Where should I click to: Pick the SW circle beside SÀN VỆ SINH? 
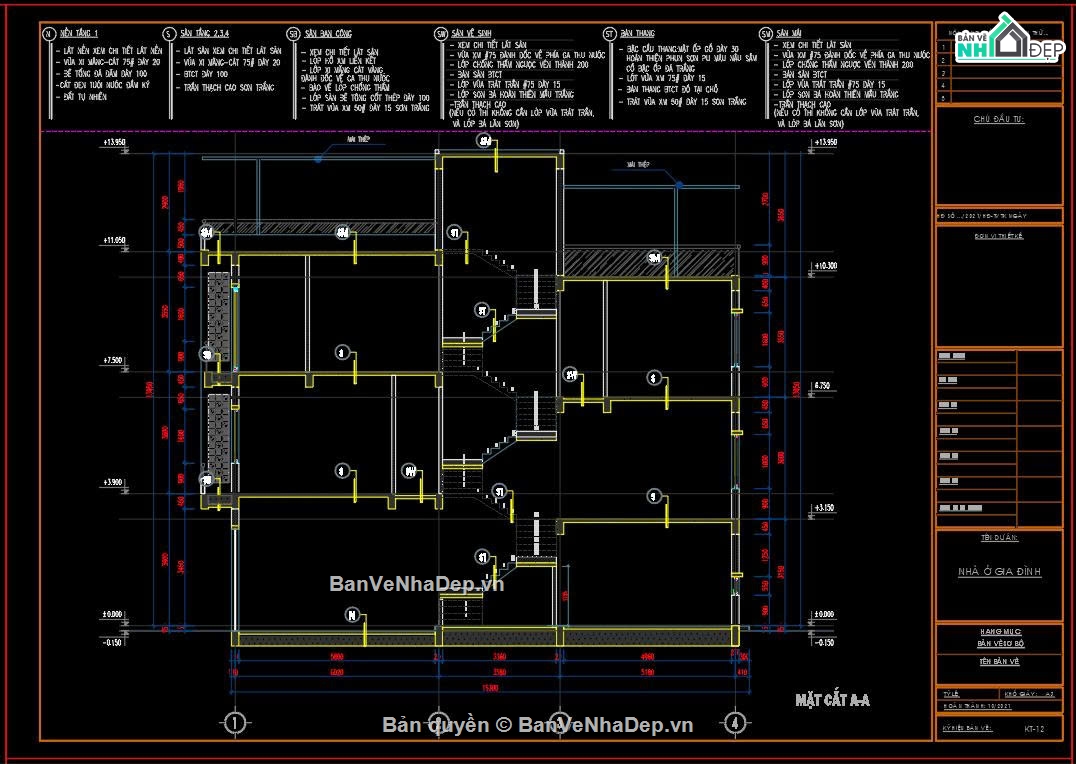(x=440, y=34)
